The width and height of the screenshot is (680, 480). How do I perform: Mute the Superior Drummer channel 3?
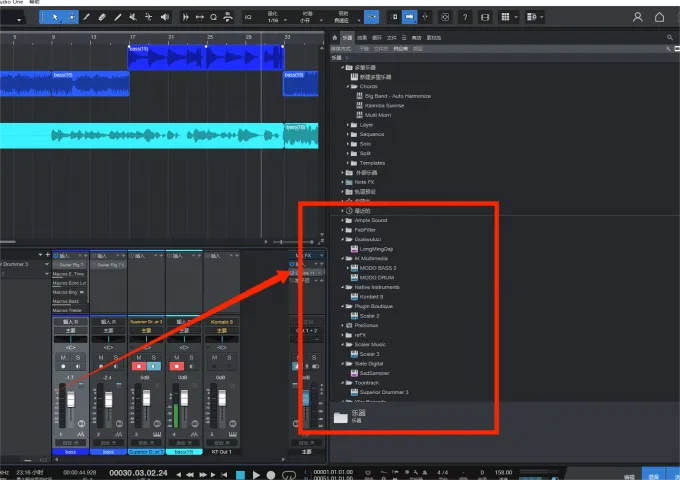point(139,358)
